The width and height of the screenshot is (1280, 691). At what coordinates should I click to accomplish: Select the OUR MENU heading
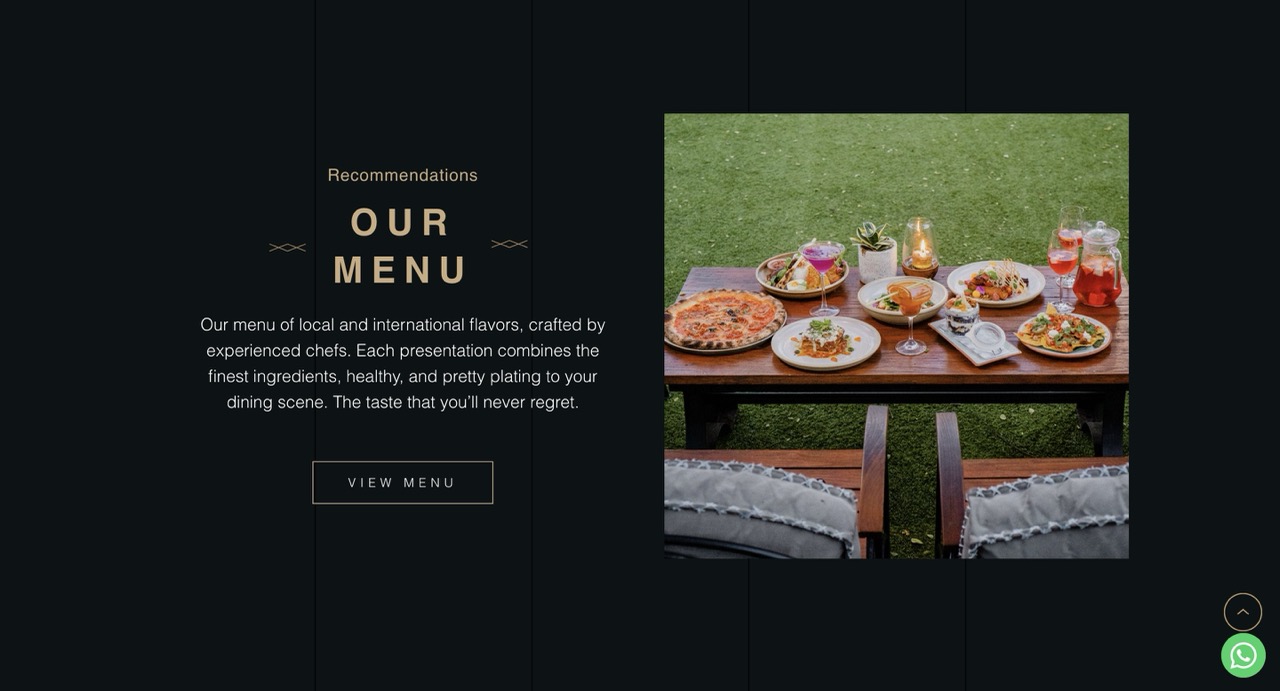pyautogui.click(x=402, y=246)
